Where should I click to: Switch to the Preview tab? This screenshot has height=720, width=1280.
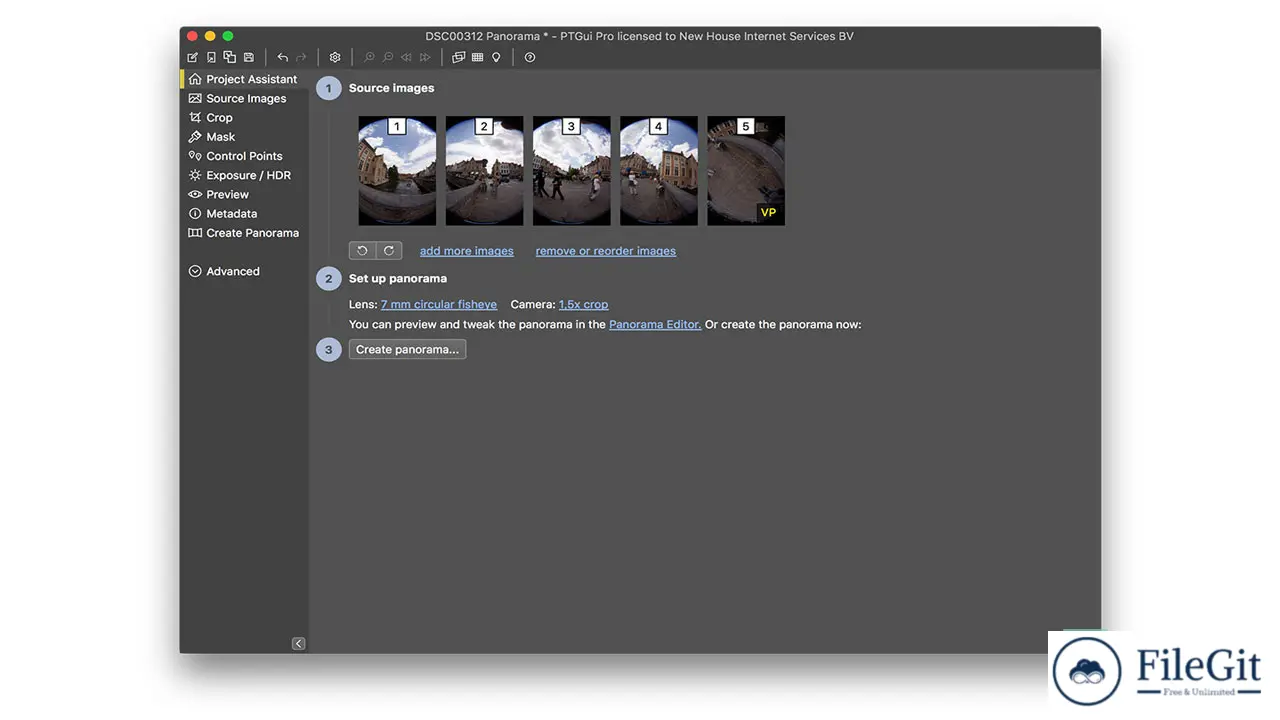point(244,194)
